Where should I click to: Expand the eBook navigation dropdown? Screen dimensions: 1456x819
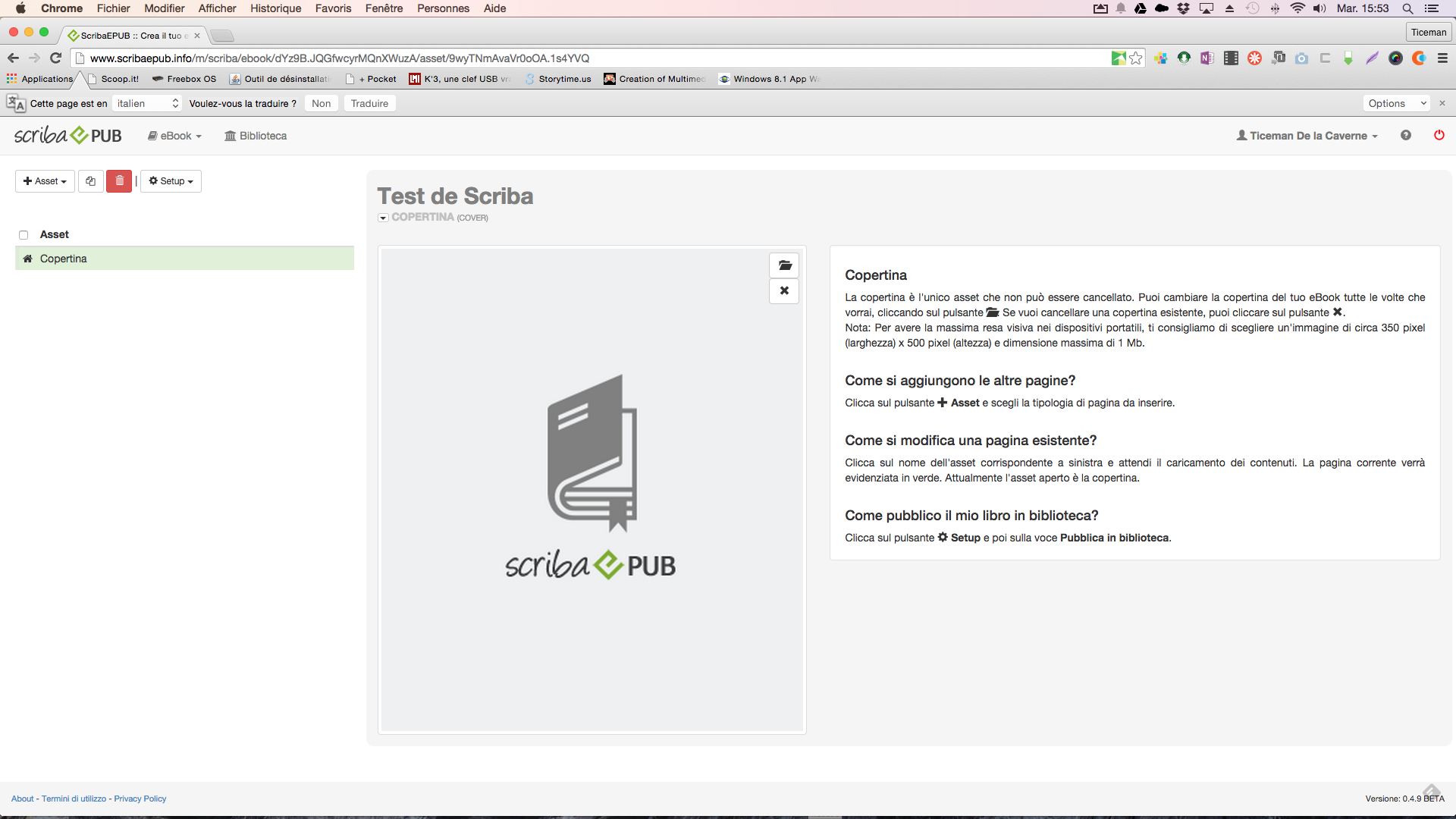pos(174,136)
